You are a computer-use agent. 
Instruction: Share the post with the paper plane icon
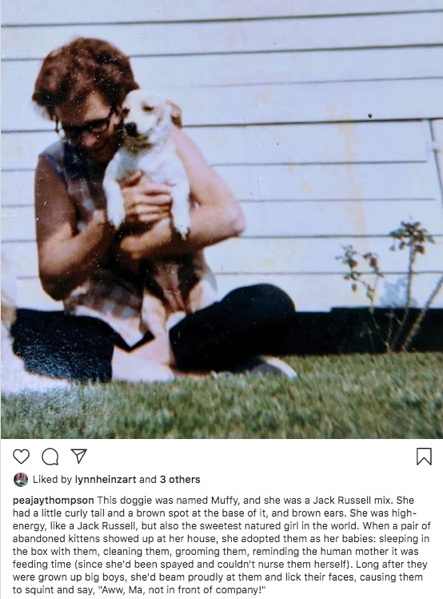point(79,456)
